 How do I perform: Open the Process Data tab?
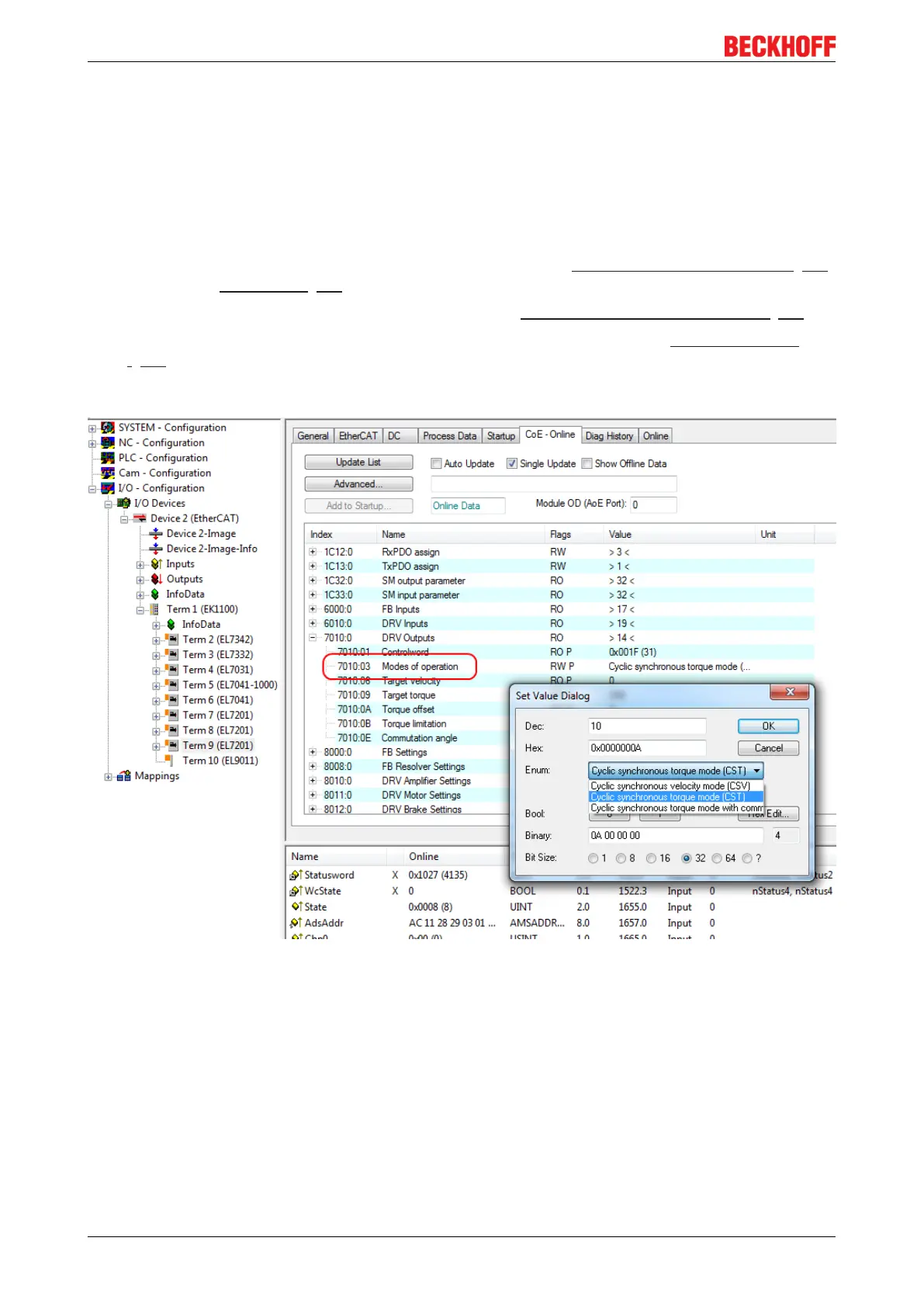pyautogui.click(x=450, y=436)
